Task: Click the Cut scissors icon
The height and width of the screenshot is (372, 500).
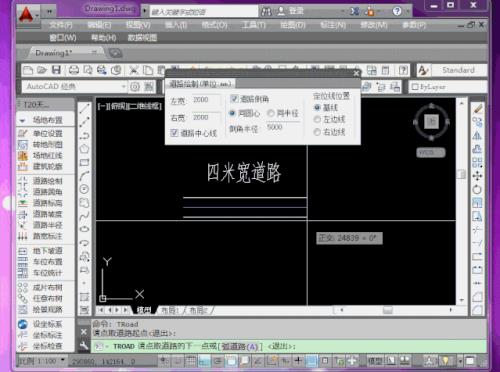Action: 133,70
